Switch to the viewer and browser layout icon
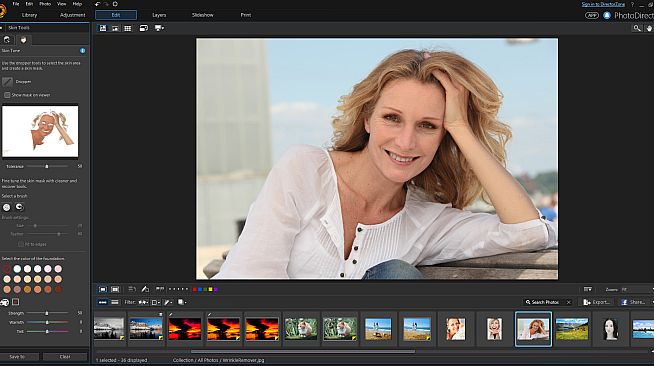Screen dimensions: 654x366 (x=115, y=28)
